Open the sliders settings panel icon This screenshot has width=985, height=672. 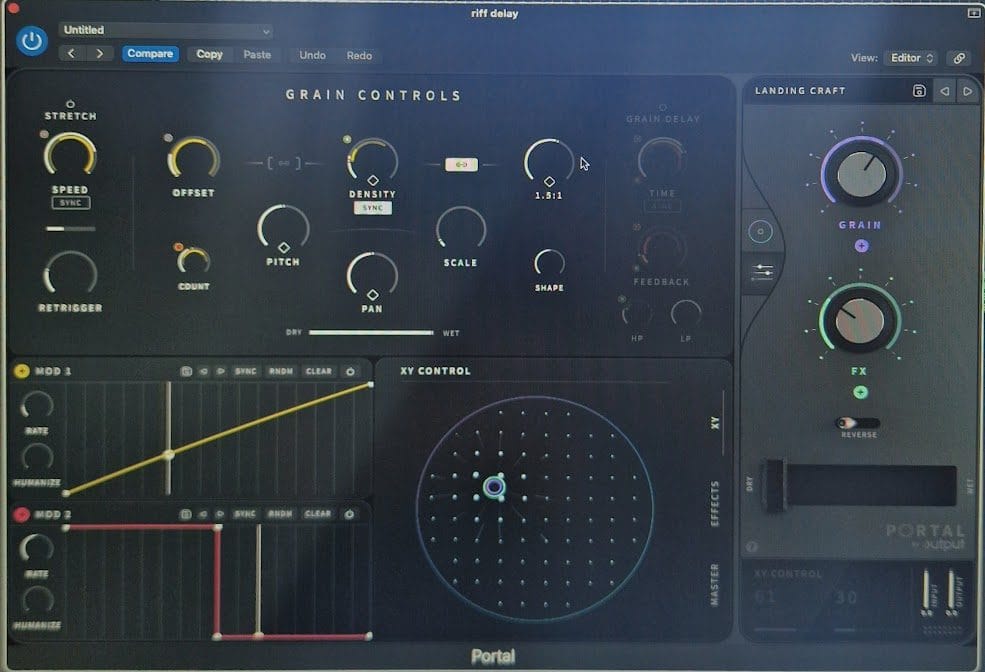coord(762,273)
